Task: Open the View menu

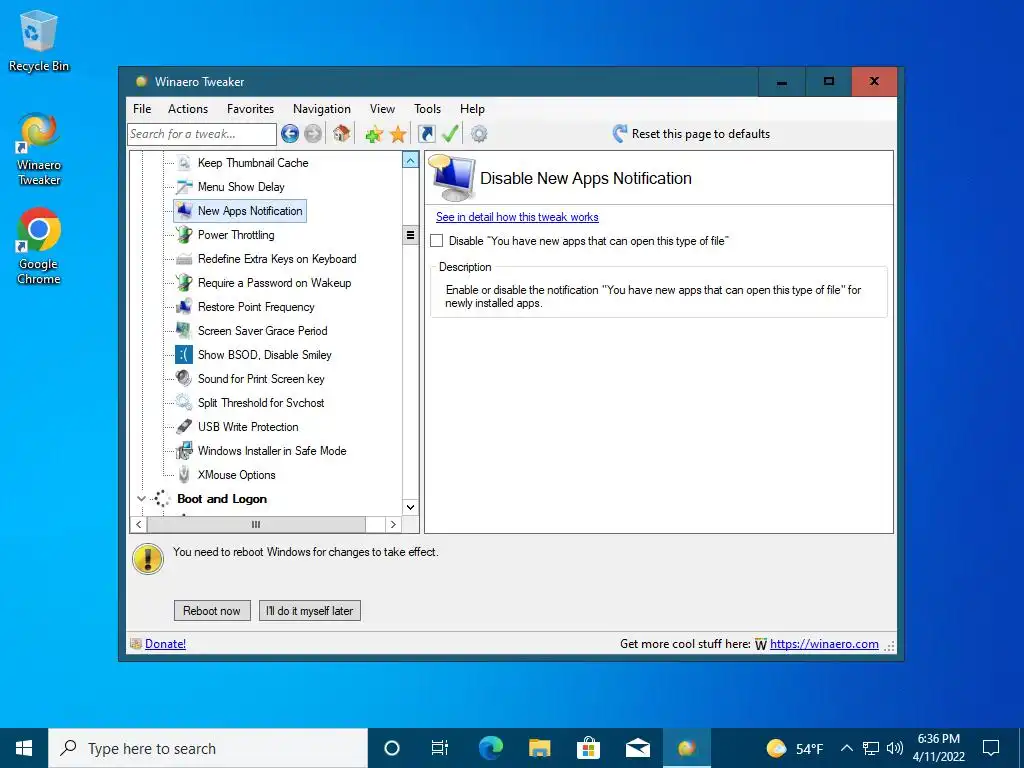Action: [x=382, y=109]
